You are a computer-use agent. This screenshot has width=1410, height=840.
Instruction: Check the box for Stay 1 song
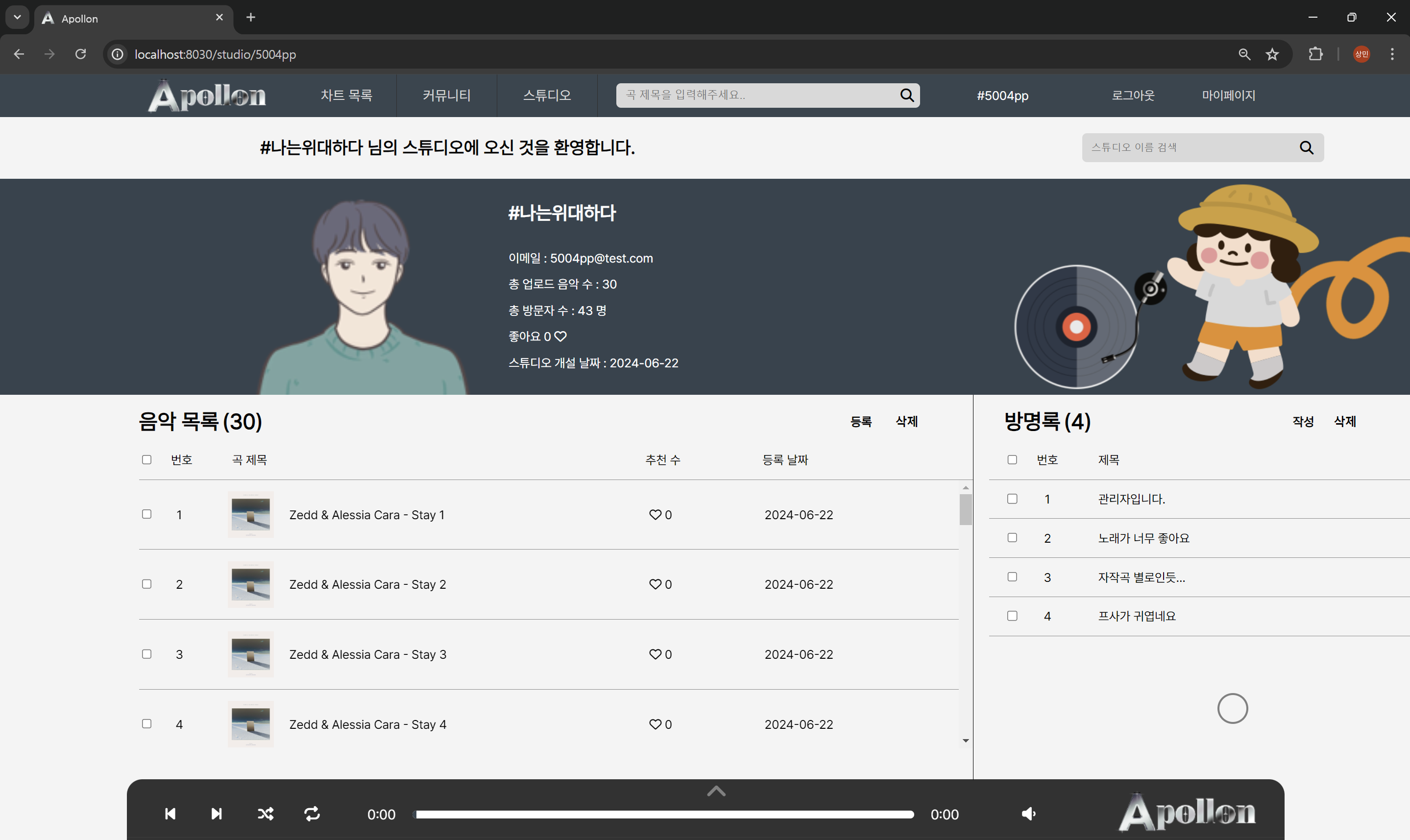146,514
